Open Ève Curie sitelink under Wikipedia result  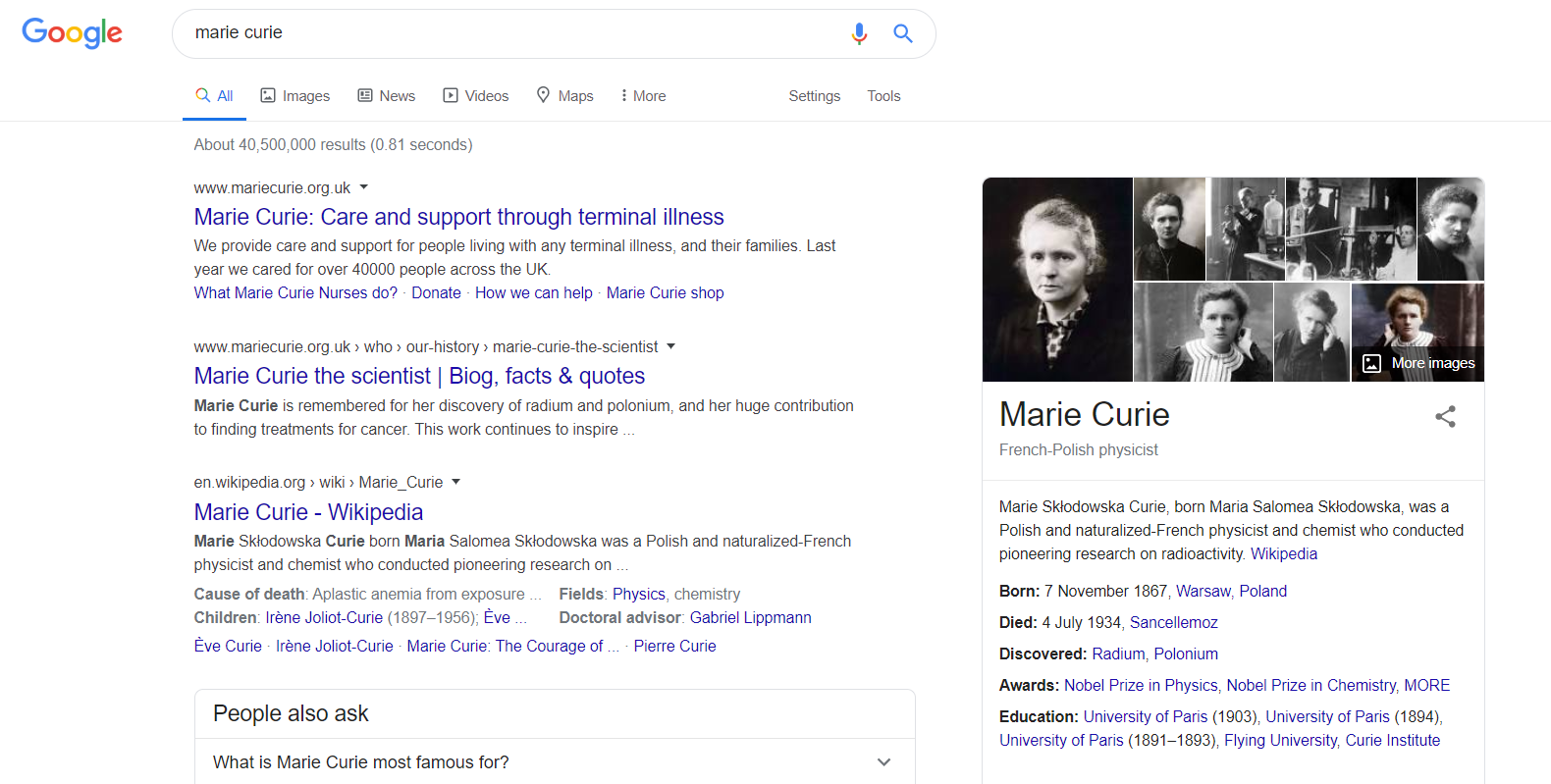click(228, 646)
